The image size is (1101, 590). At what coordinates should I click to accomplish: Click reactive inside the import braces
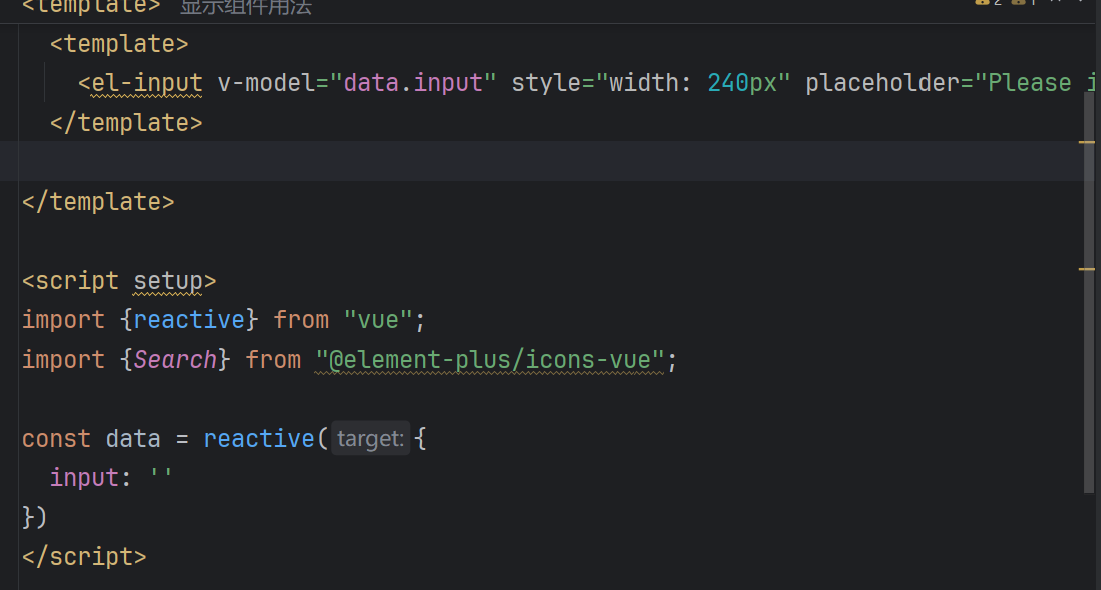(x=189, y=320)
